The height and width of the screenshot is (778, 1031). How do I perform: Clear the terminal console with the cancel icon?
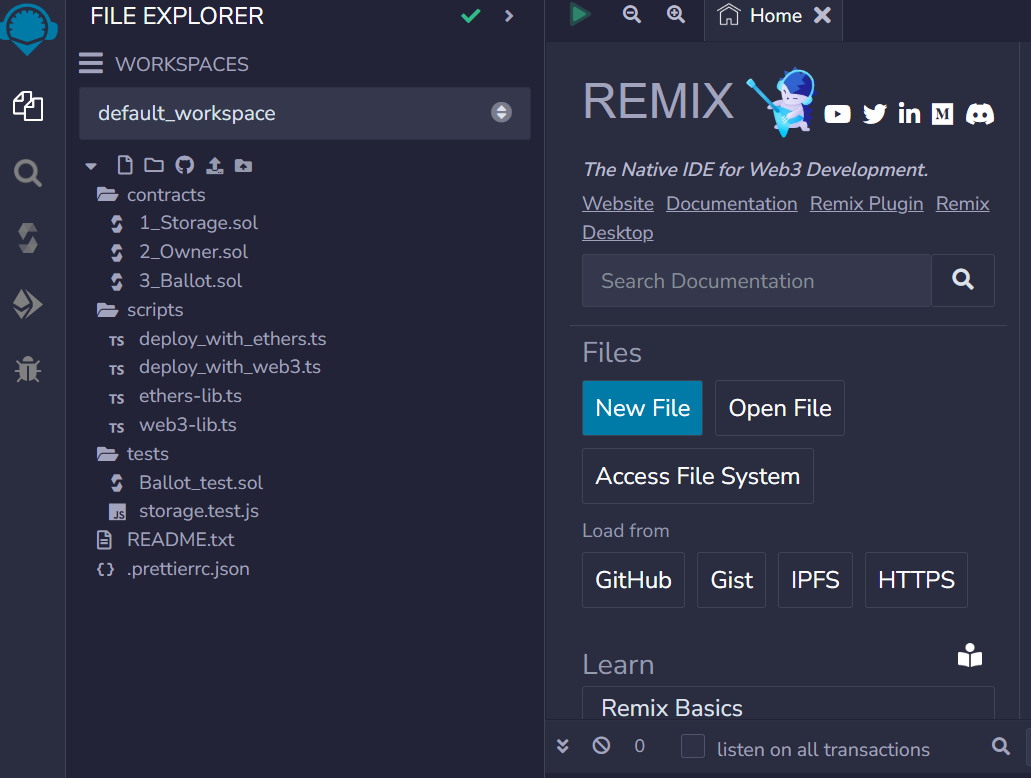pyautogui.click(x=600, y=745)
